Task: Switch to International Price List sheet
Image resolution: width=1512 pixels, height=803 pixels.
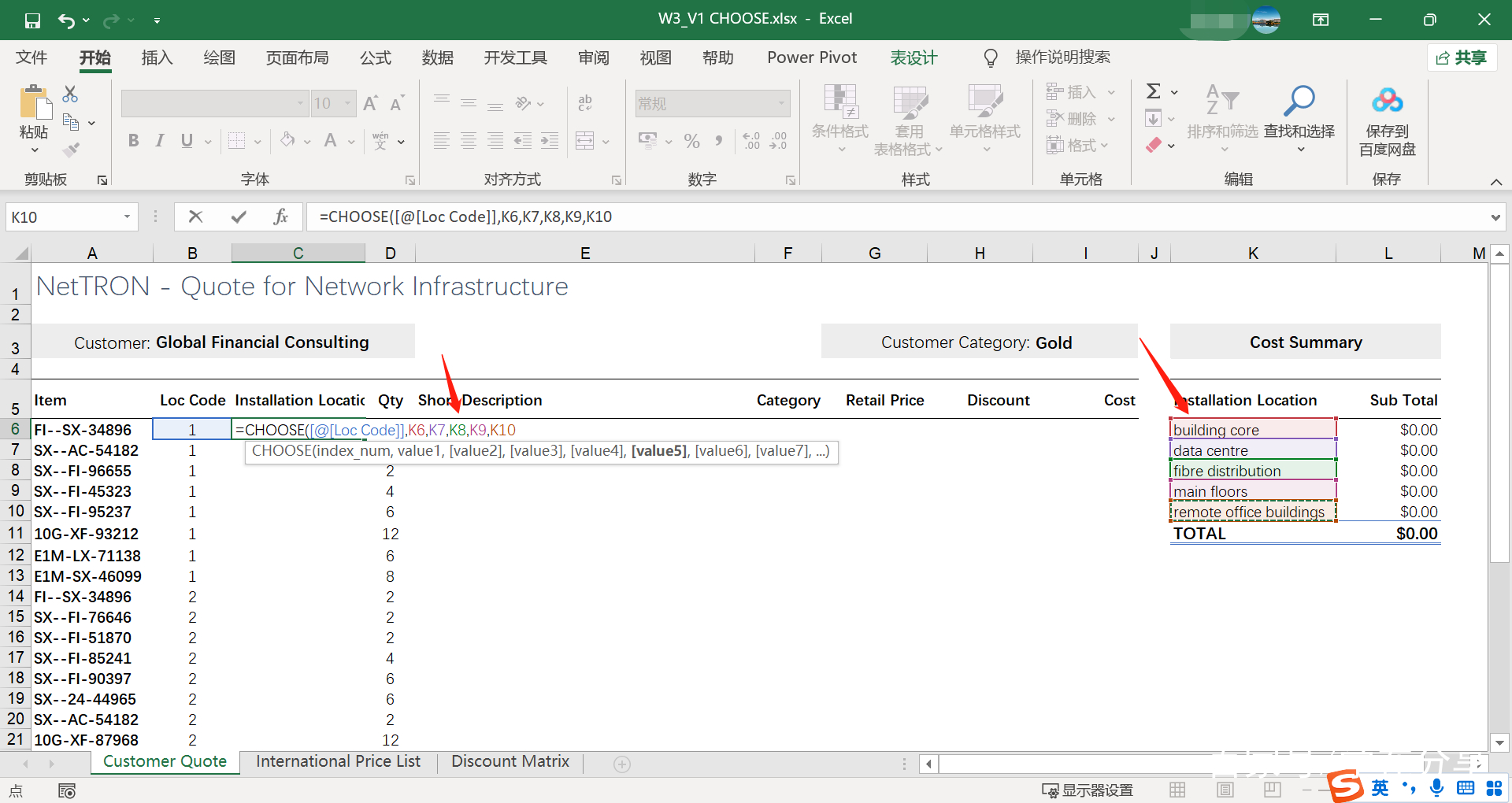Action: [x=338, y=761]
